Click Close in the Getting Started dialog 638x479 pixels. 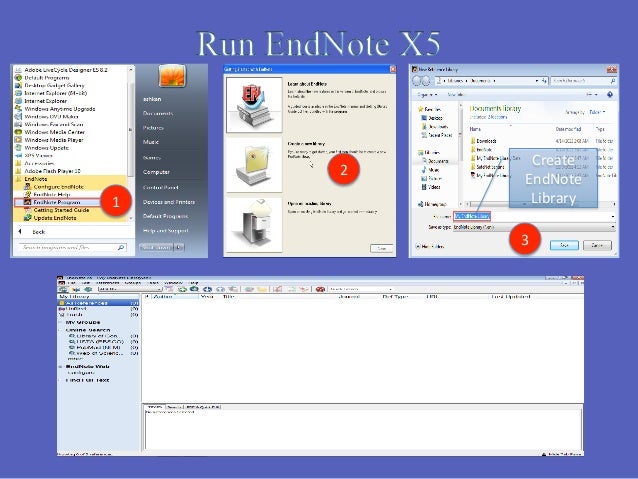tap(382, 248)
